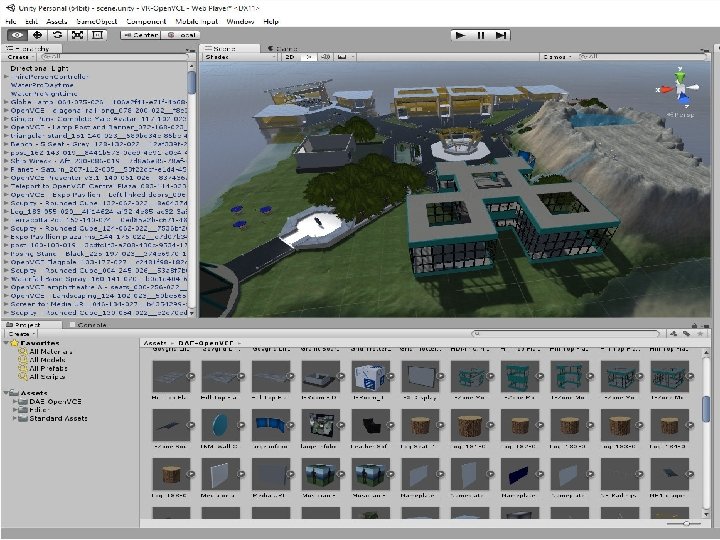Switch to the Game tab
The width and height of the screenshot is (720, 540).
(x=283, y=48)
